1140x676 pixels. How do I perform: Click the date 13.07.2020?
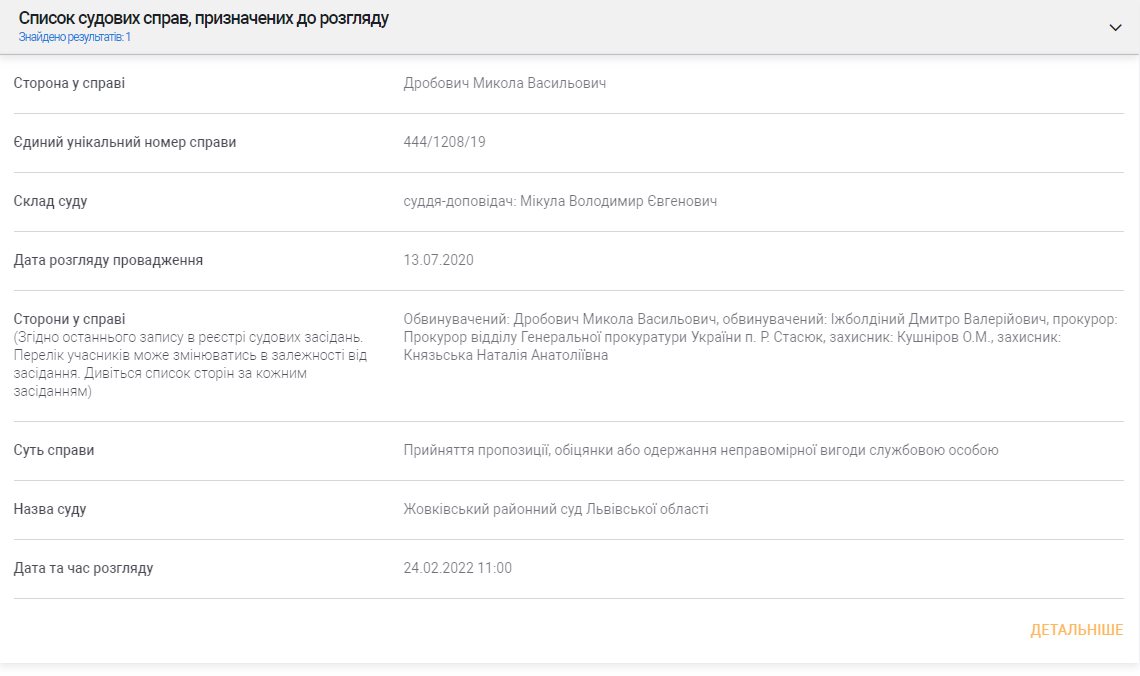click(x=439, y=260)
